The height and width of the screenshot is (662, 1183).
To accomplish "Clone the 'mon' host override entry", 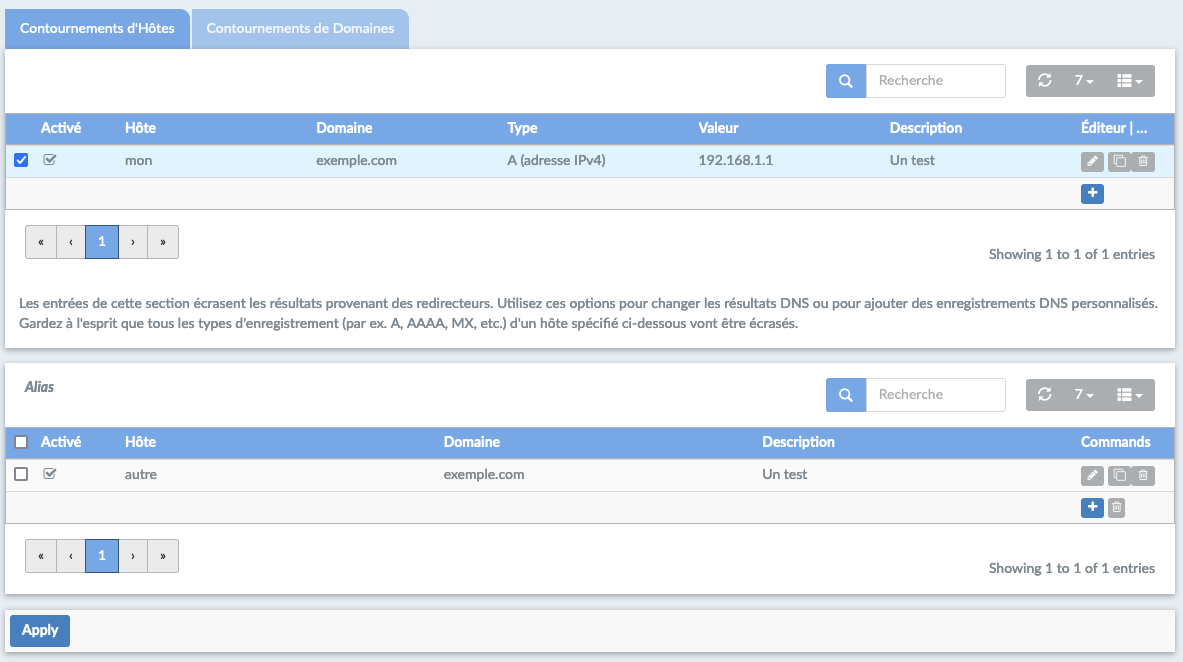I will 1119,162.
